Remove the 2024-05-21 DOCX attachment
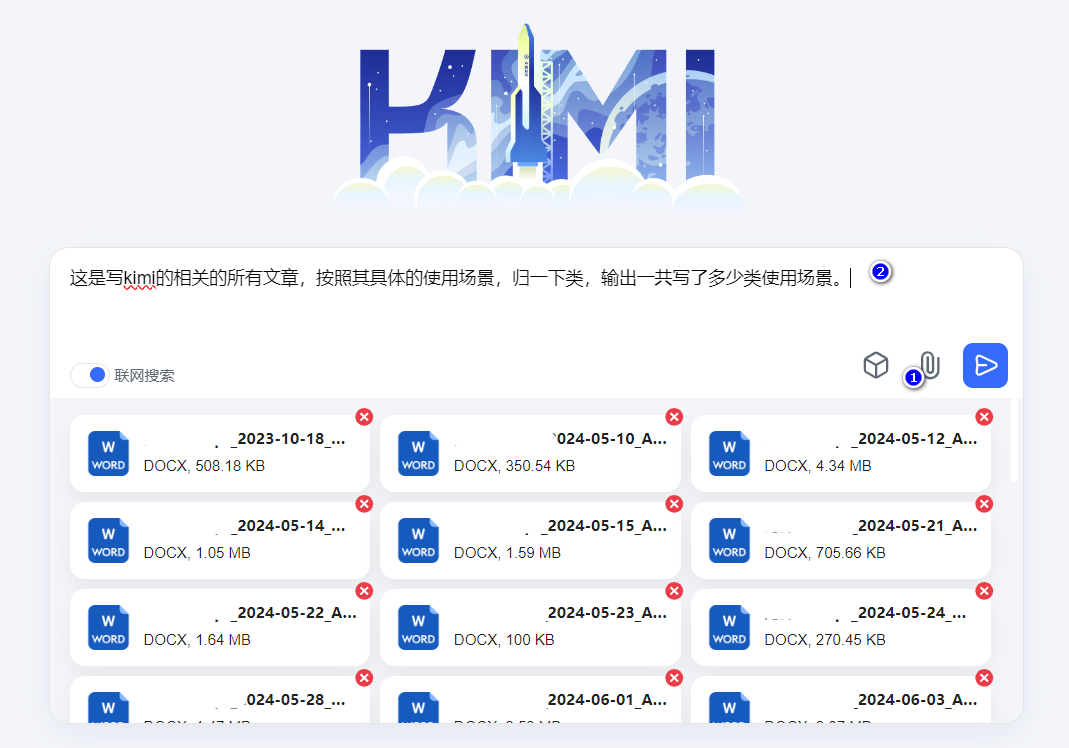Image resolution: width=1069 pixels, height=748 pixels. pos(984,504)
